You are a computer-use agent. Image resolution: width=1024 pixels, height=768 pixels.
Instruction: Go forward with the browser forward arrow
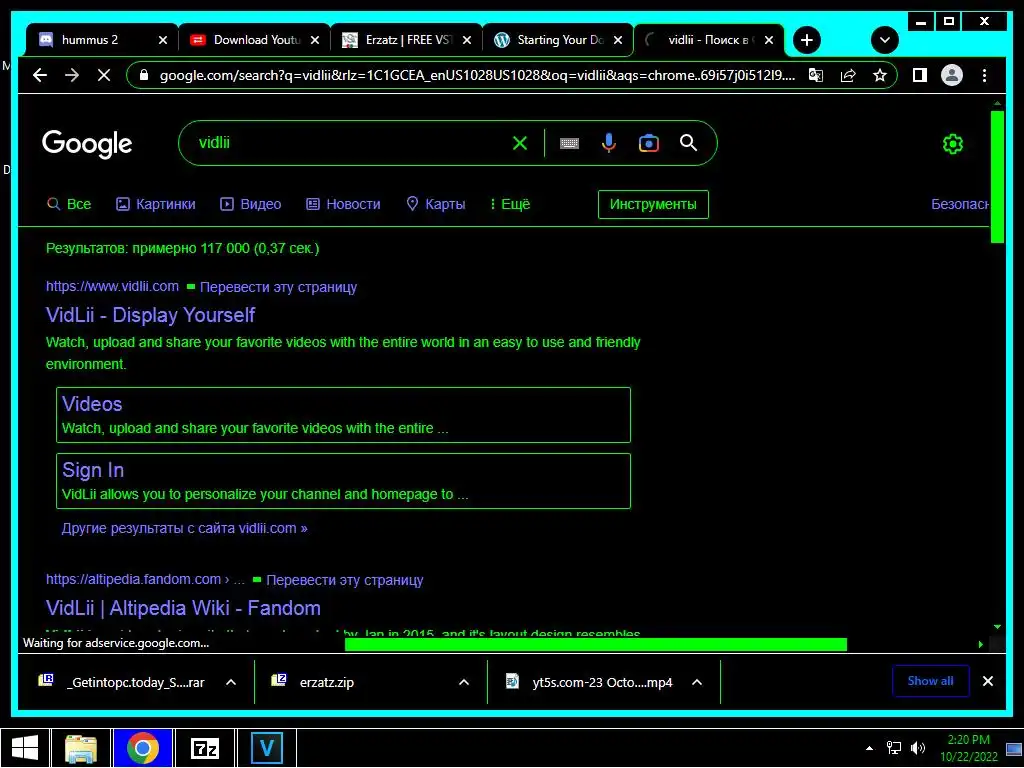pyautogui.click(x=72, y=75)
